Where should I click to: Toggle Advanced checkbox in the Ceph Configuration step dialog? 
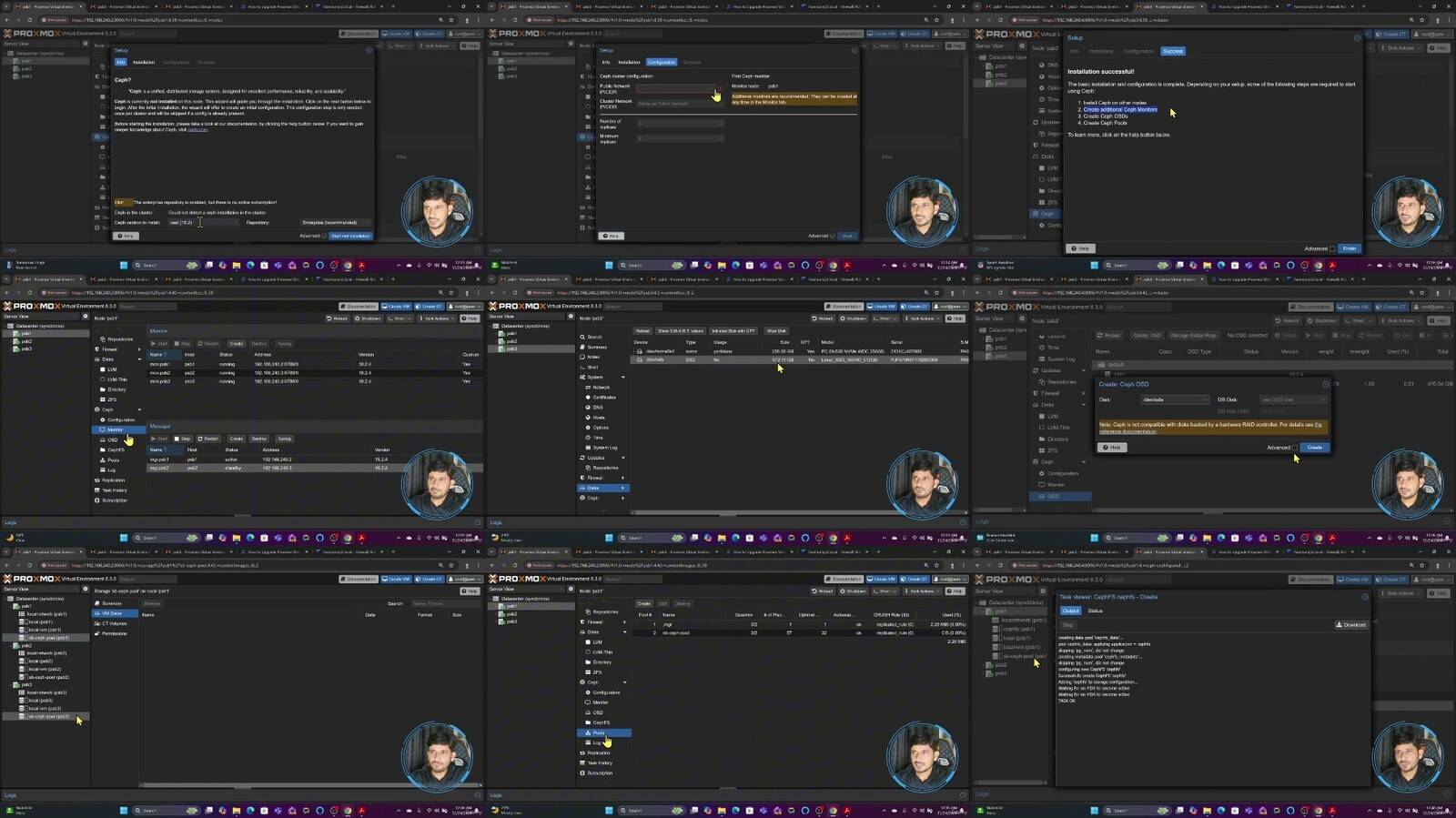[x=833, y=236]
